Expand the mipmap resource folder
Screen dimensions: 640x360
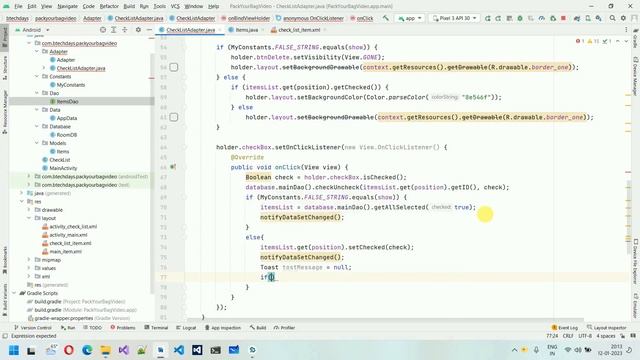point(29,260)
